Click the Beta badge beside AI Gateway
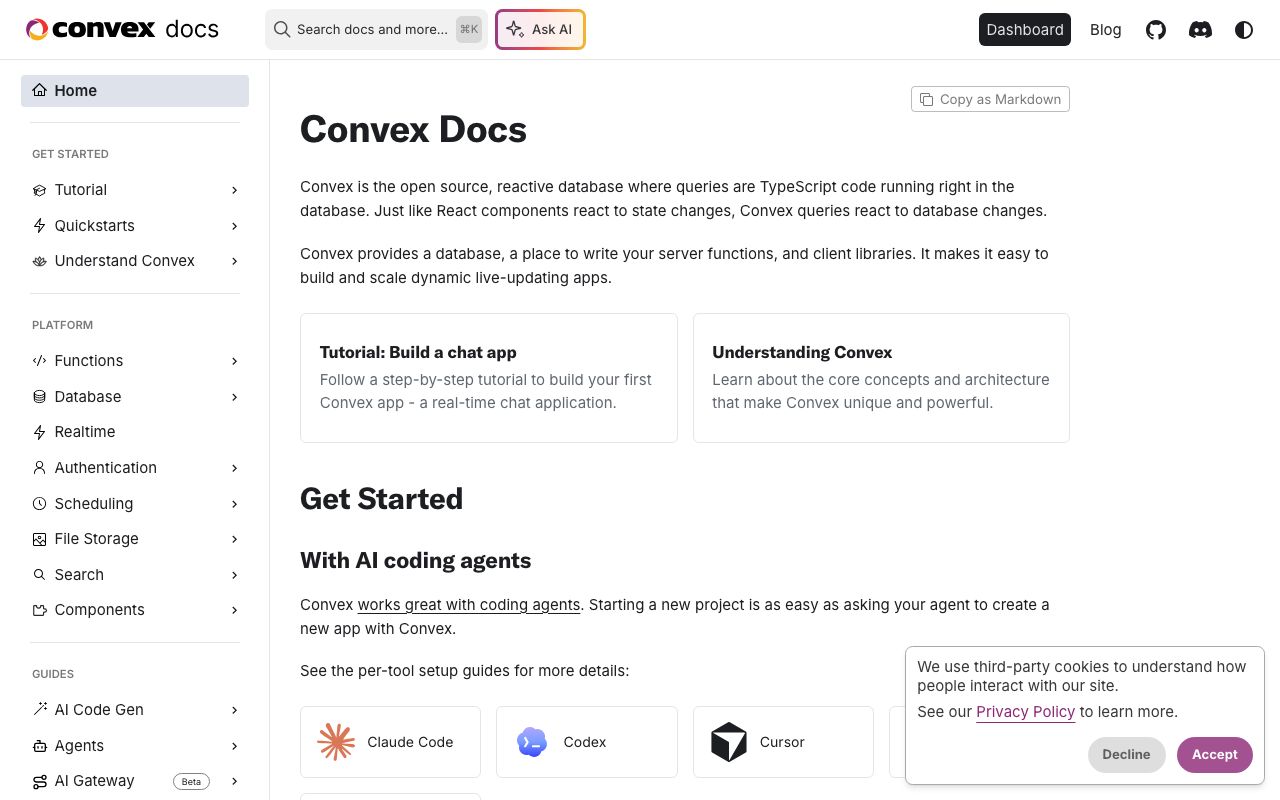Viewport: 1280px width, 800px height. (x=191, y=782)
